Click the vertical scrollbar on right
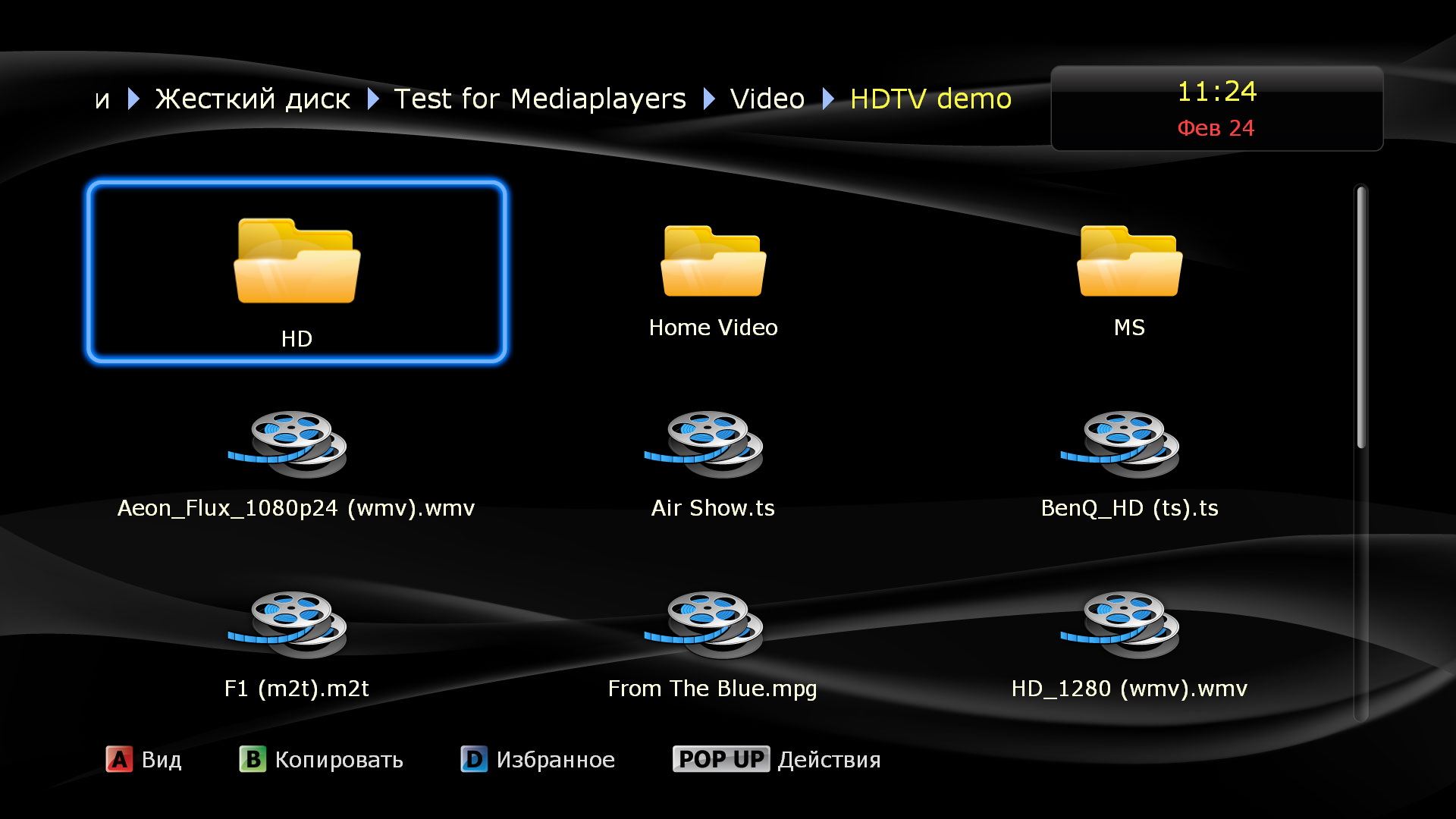 coord(1361,318)
